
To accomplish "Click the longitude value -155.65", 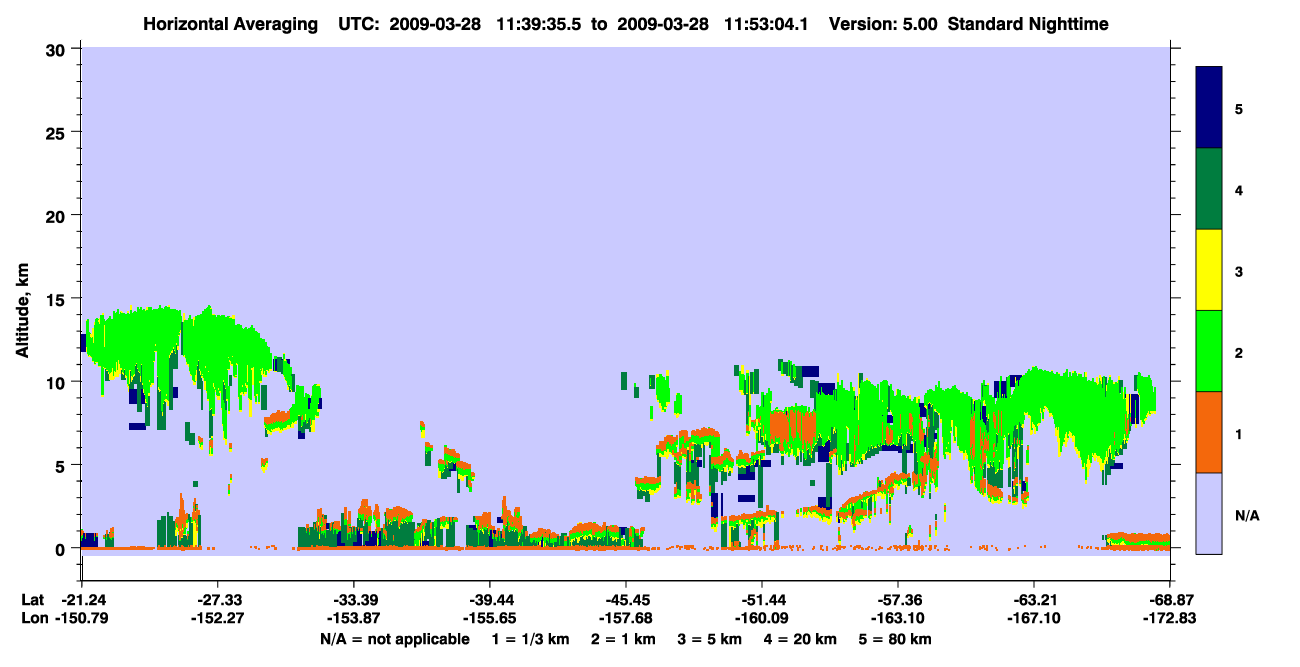I will point(489,619).
